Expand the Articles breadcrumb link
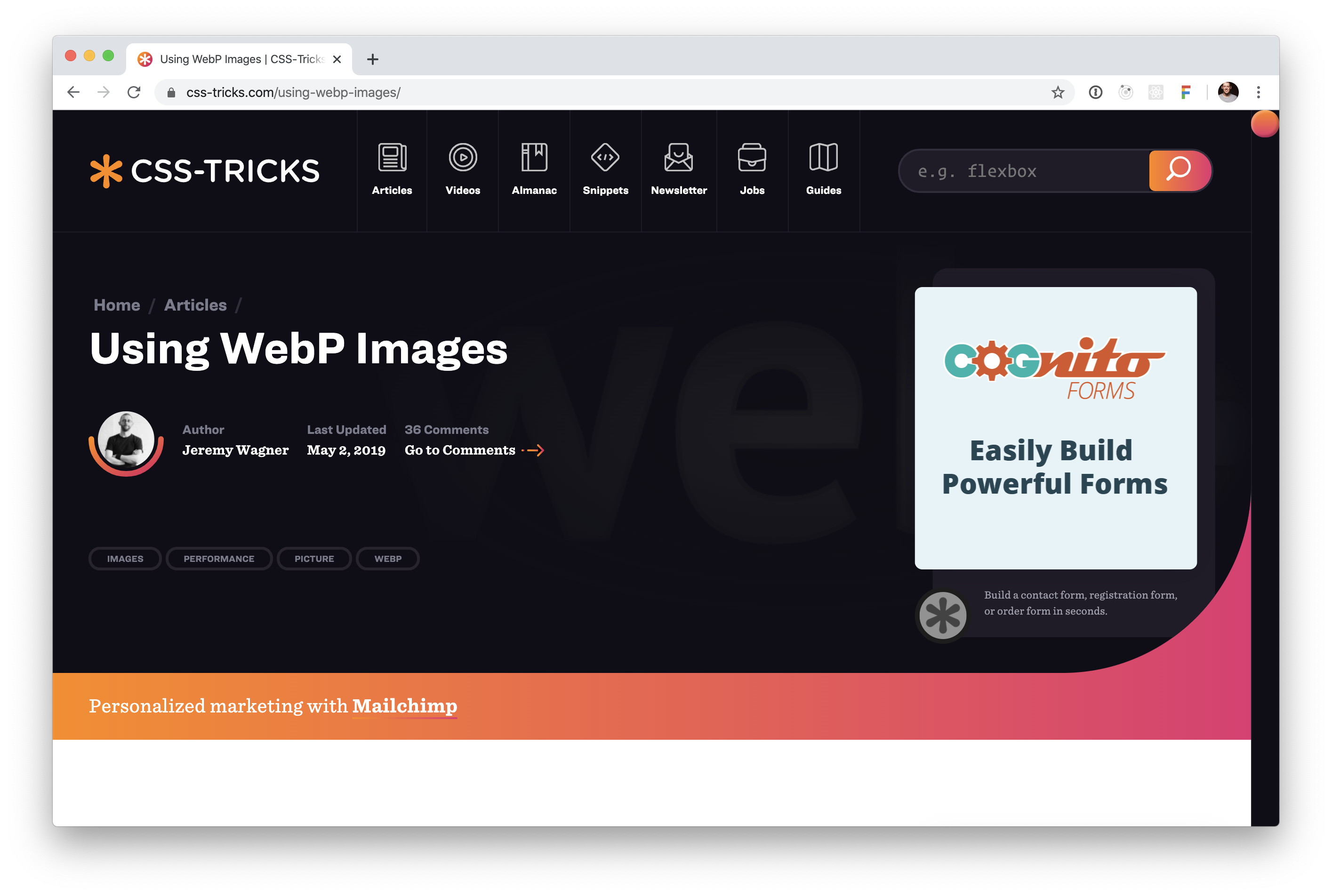This screenshot has height=896, width=1332. pyautogui.click(x=195, y=305)
